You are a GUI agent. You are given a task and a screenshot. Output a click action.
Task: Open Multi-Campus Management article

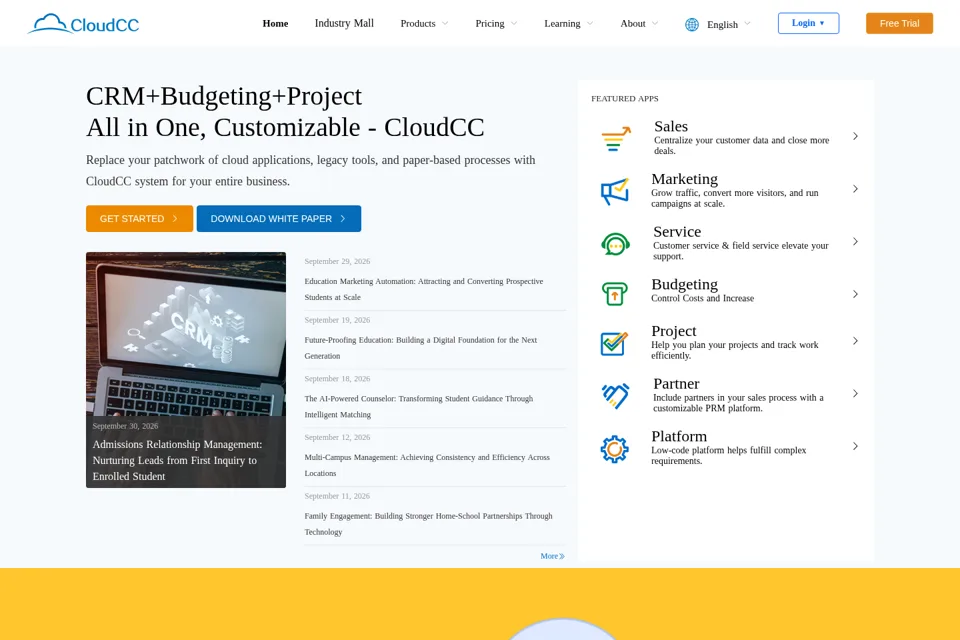pos(427,465)
